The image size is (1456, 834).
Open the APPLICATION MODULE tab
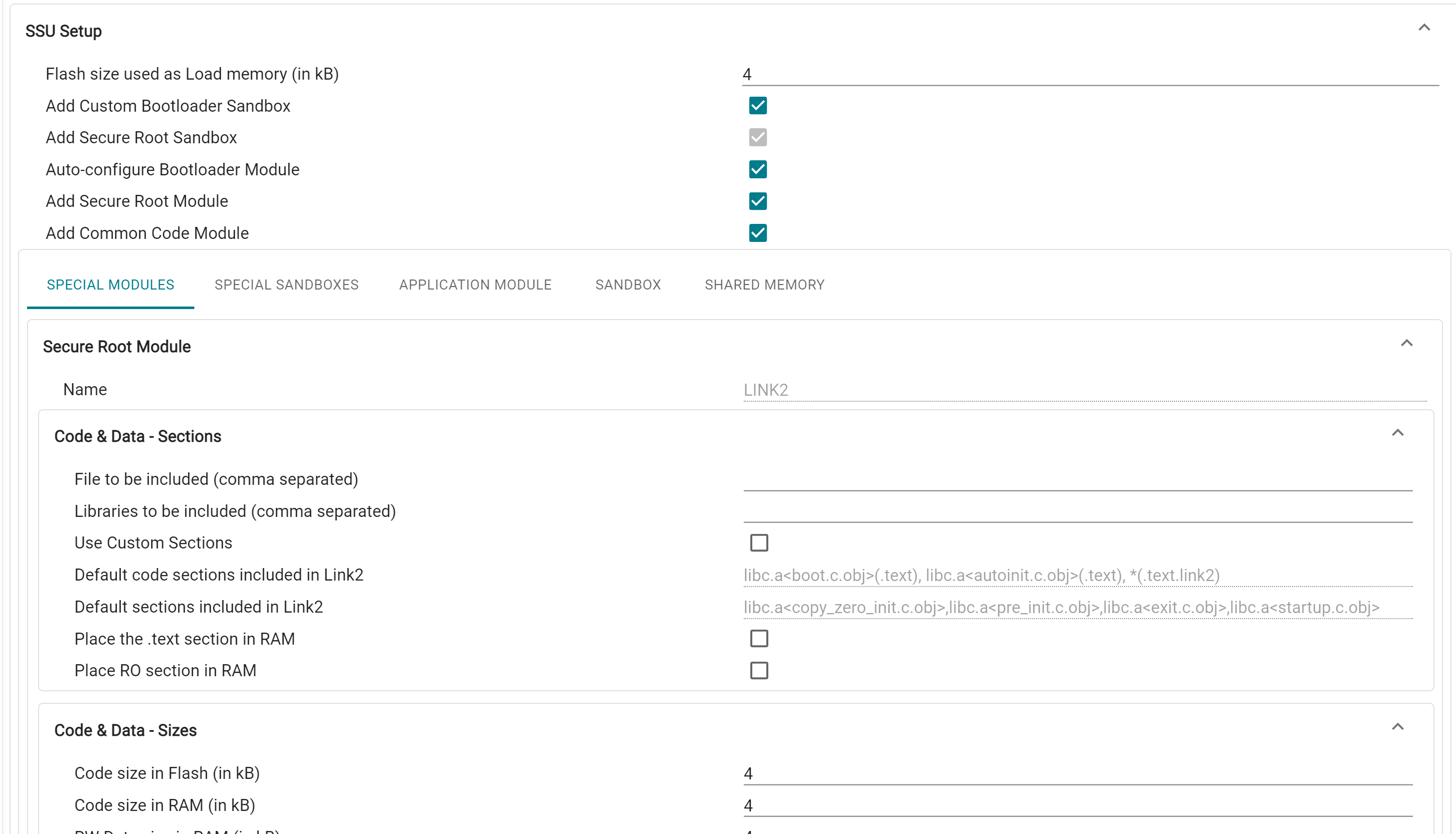475,285
